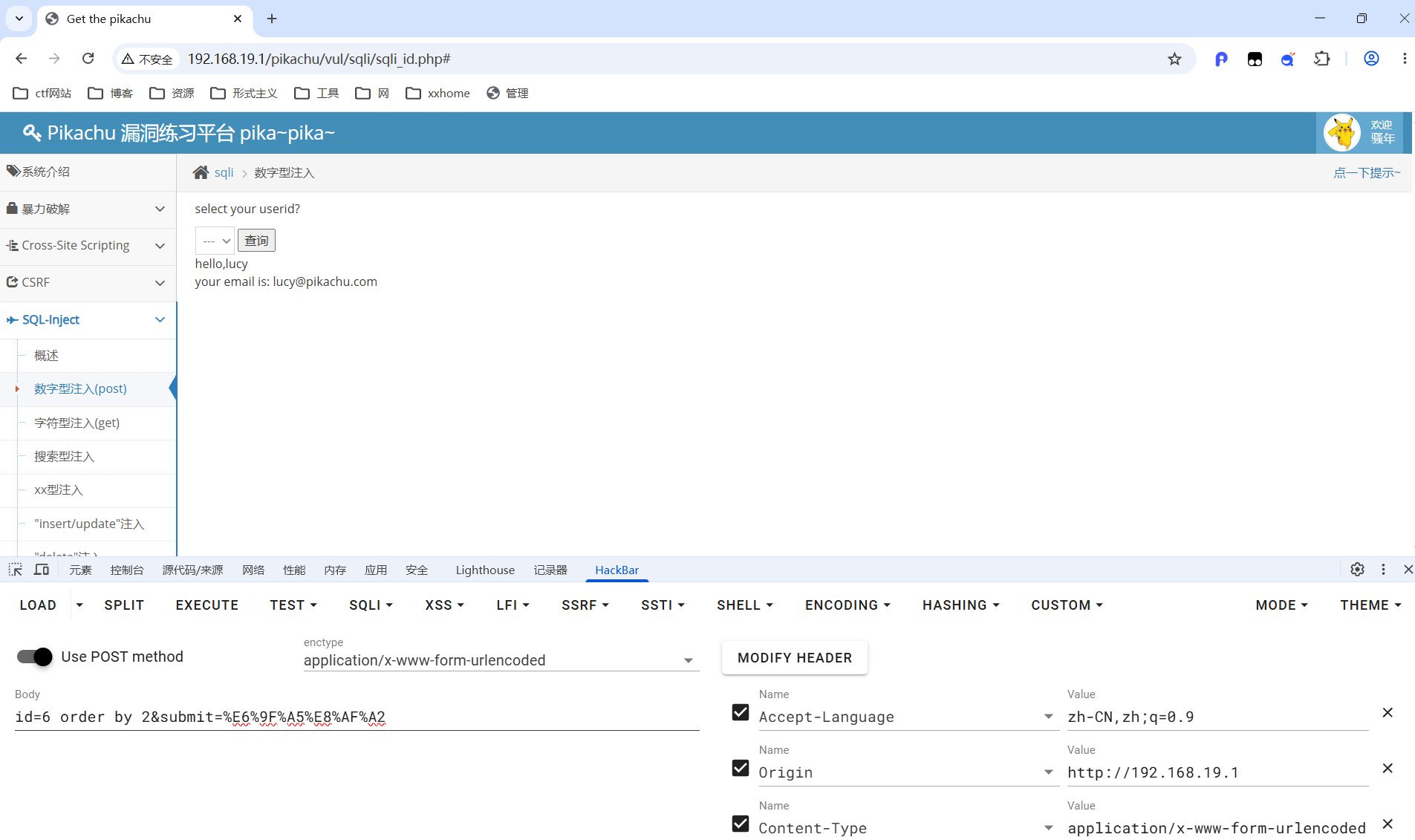Screen dimensions: 1415x840
Task: Open a new browser tab
Action: [272, 19]
